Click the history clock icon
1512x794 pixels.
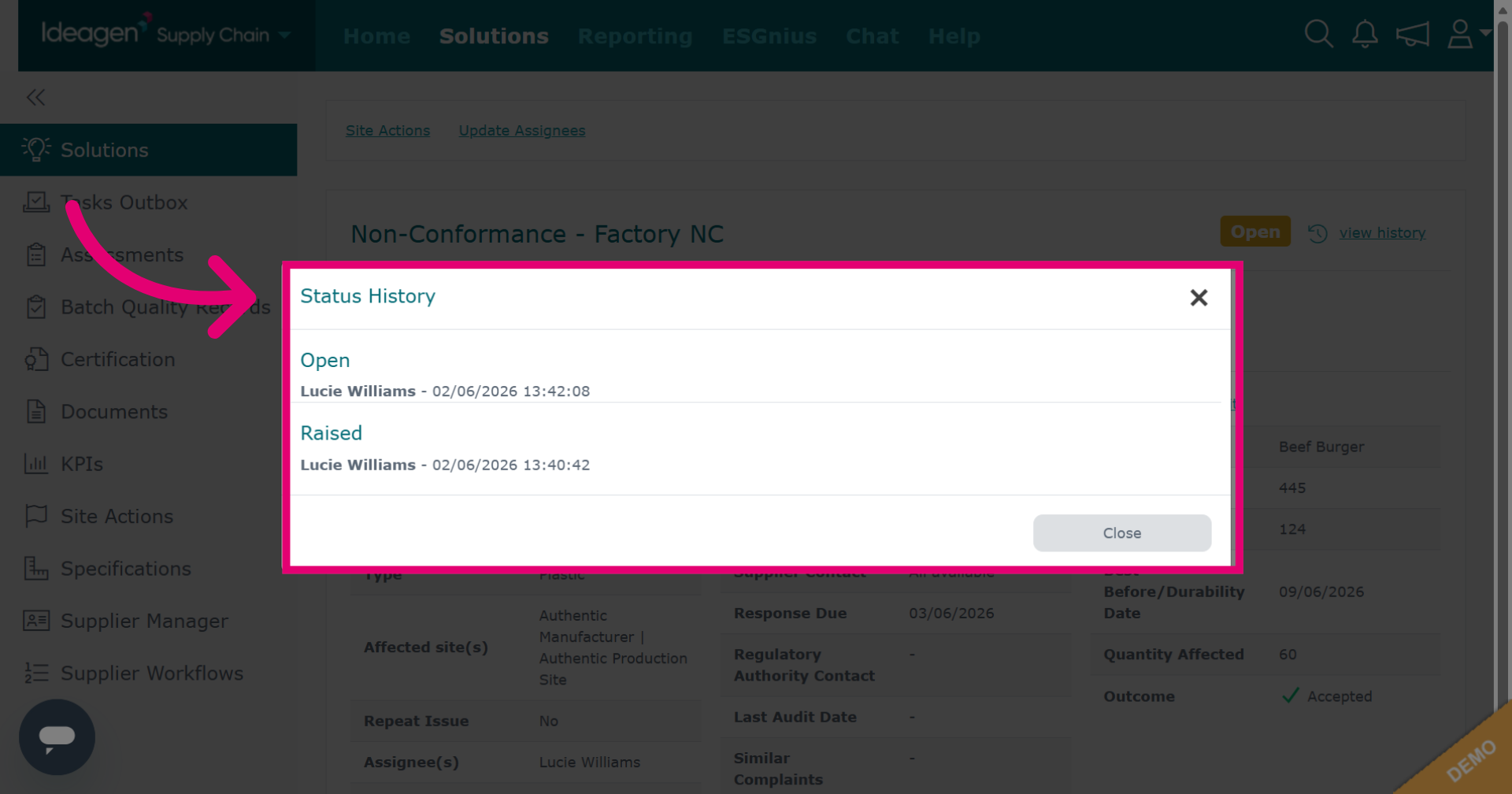point(1317,233)
